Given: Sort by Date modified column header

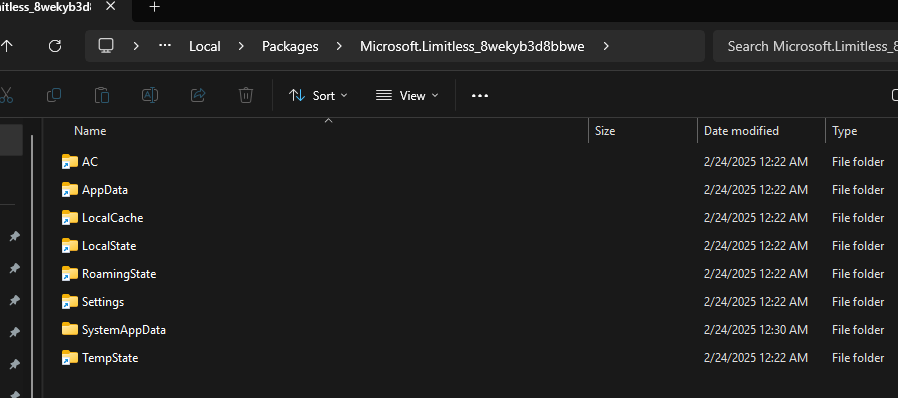Looking at the screenshot, I should 741,131.
